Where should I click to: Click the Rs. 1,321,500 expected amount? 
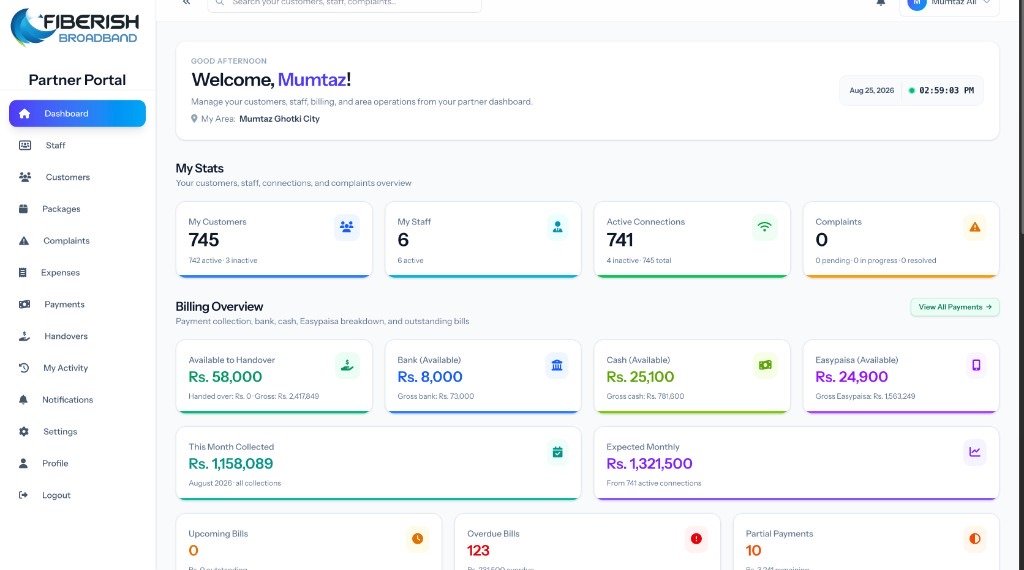click(649, 464)
